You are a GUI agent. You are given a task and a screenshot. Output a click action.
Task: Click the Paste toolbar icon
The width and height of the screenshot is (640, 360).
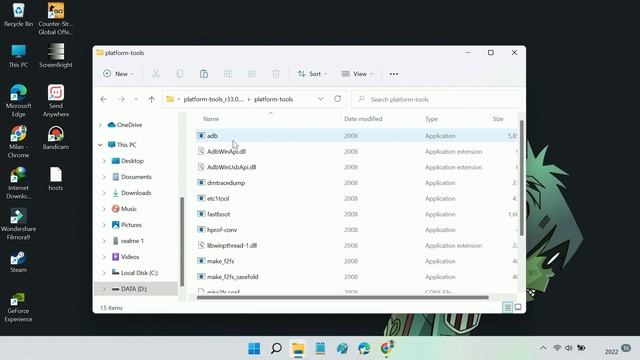tap(204, 74)
